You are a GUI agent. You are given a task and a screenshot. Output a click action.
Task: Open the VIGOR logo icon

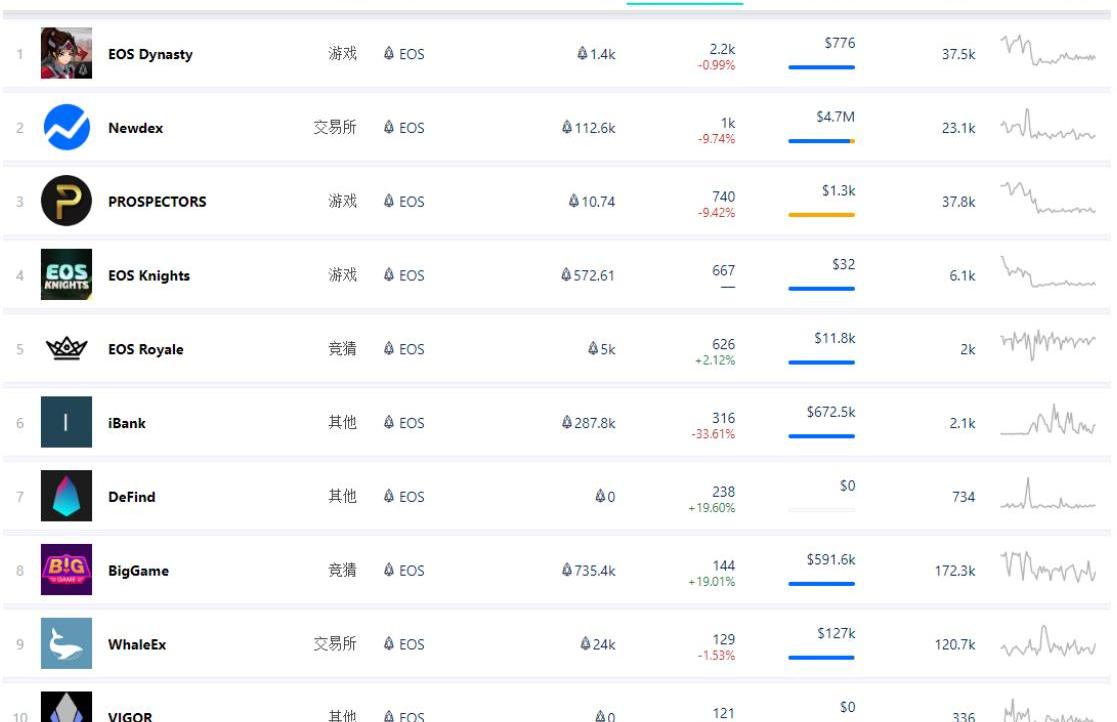coord(66,707)
